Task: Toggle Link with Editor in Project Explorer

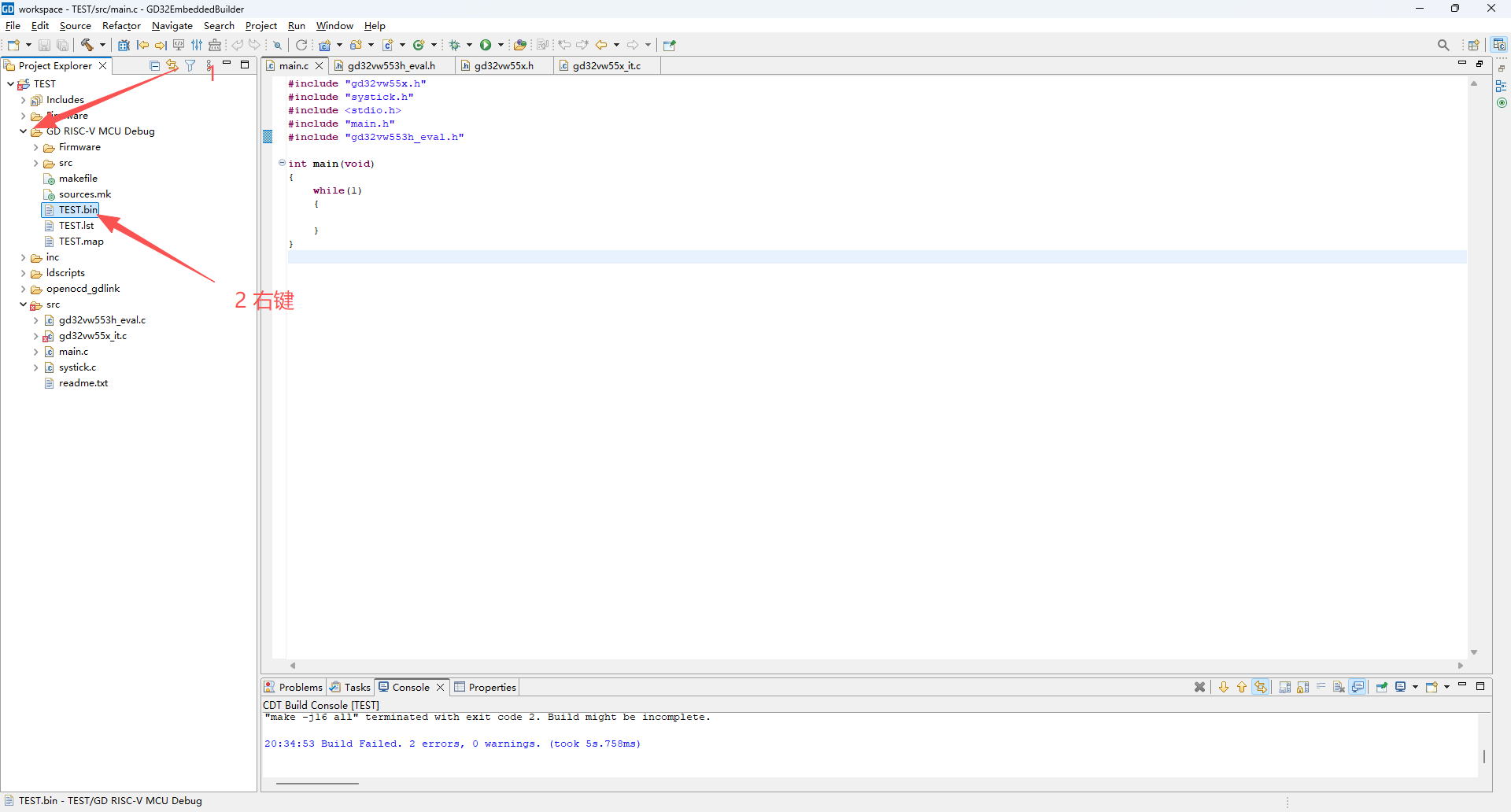Action: [x=172, y=66]
